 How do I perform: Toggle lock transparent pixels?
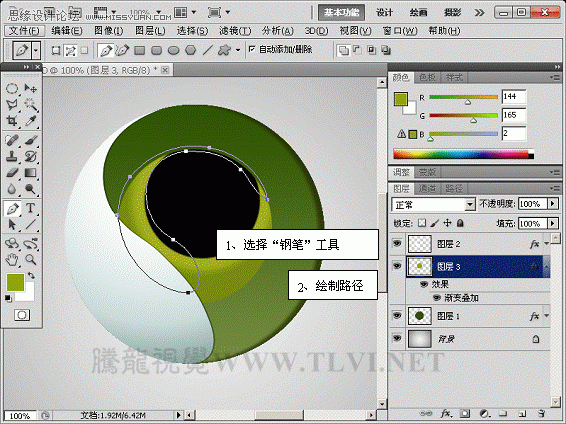422,223
